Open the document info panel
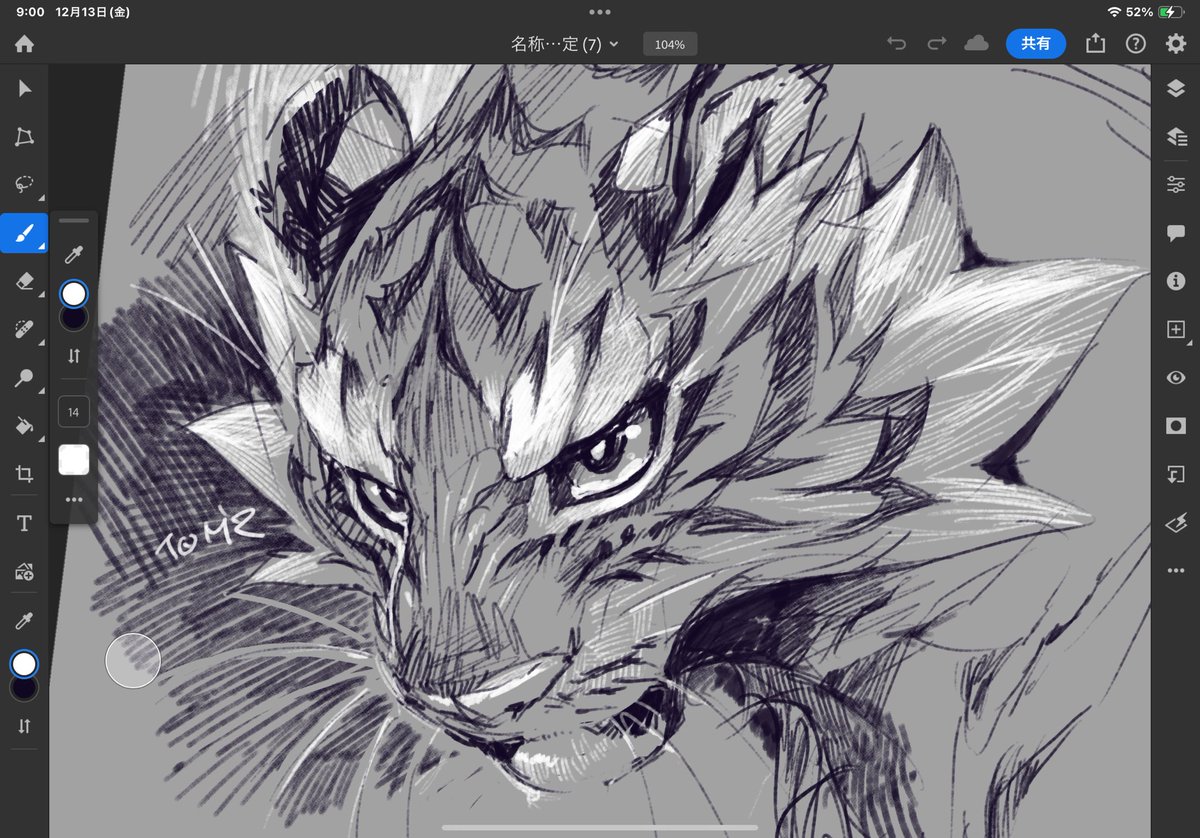Viewport: 1200px width, 838px height. click(1176, 282)
